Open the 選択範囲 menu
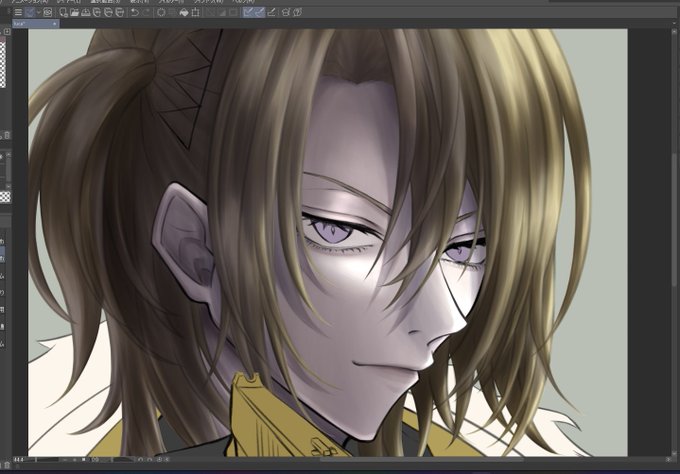The width and height of the screenshot is (680, 474). pos(105,2)
